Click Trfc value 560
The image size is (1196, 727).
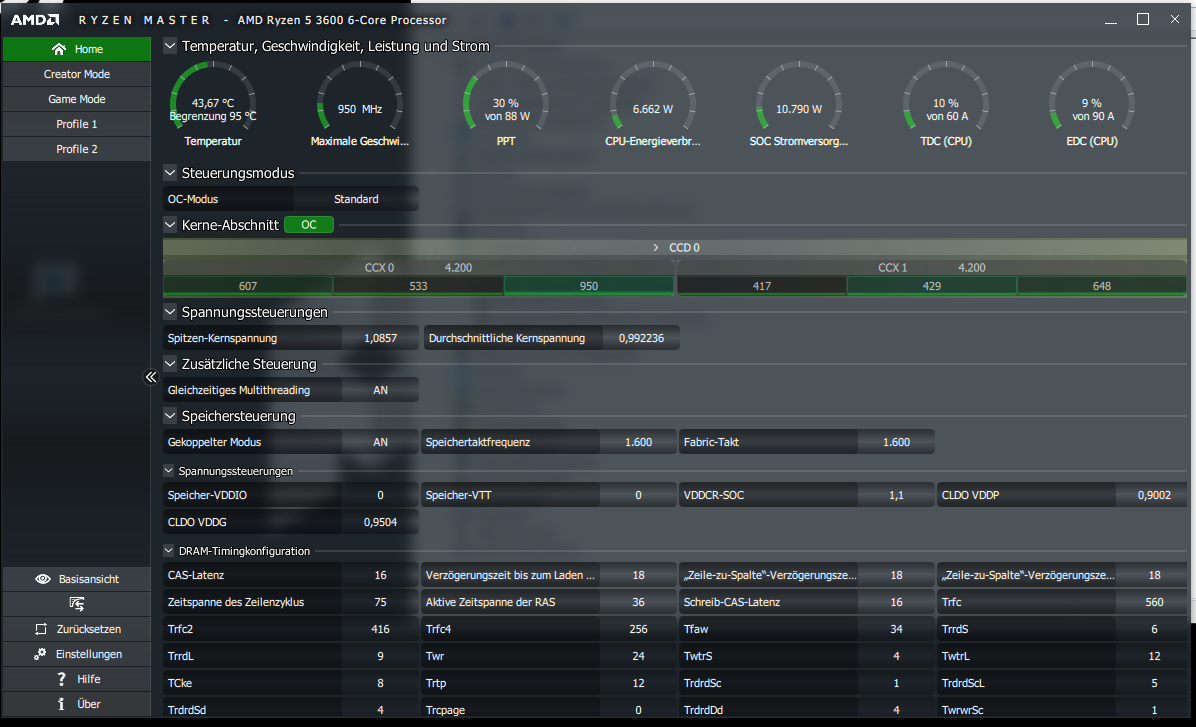(x=1154, y=603)
